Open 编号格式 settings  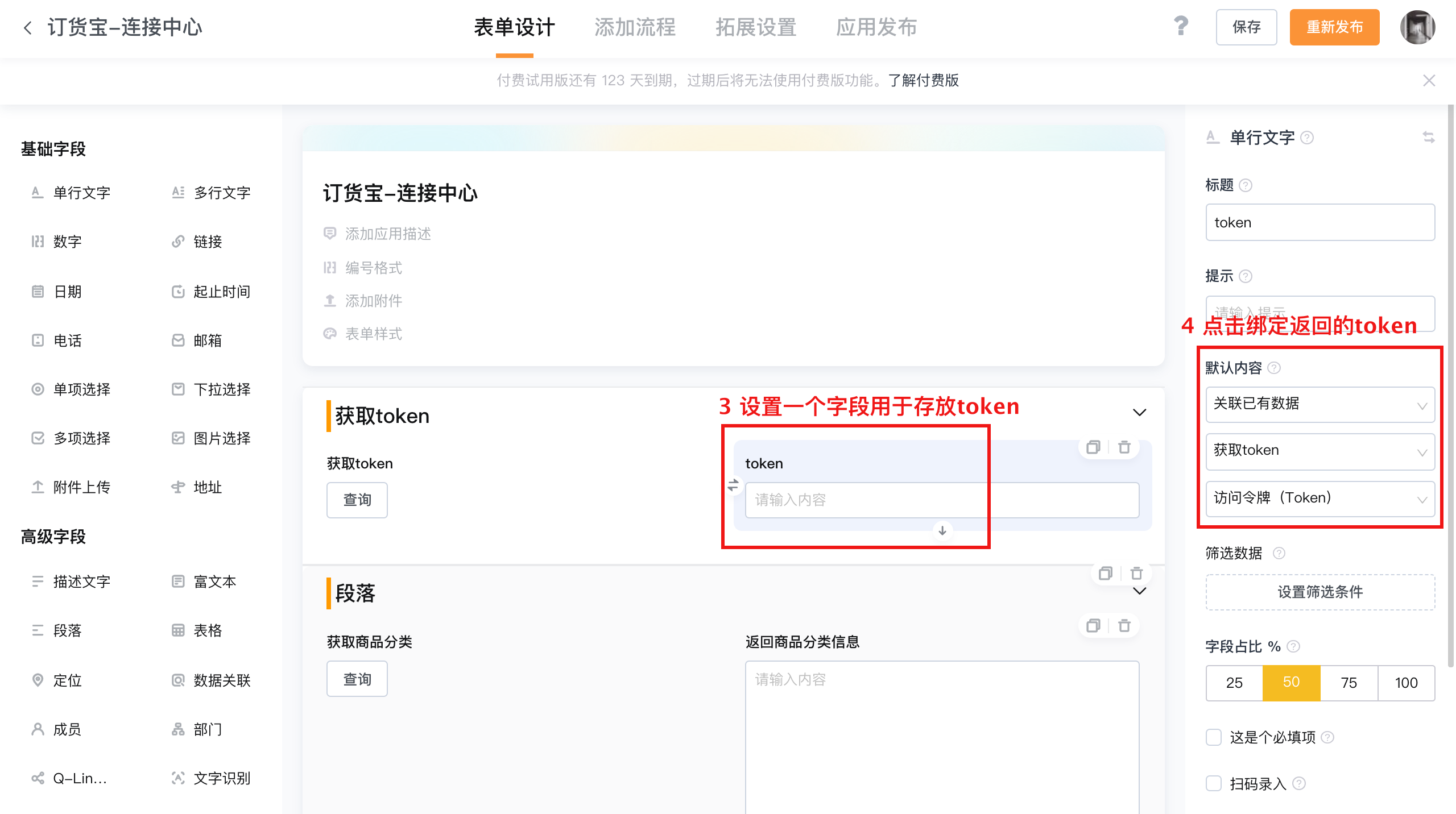coord(374,268)
